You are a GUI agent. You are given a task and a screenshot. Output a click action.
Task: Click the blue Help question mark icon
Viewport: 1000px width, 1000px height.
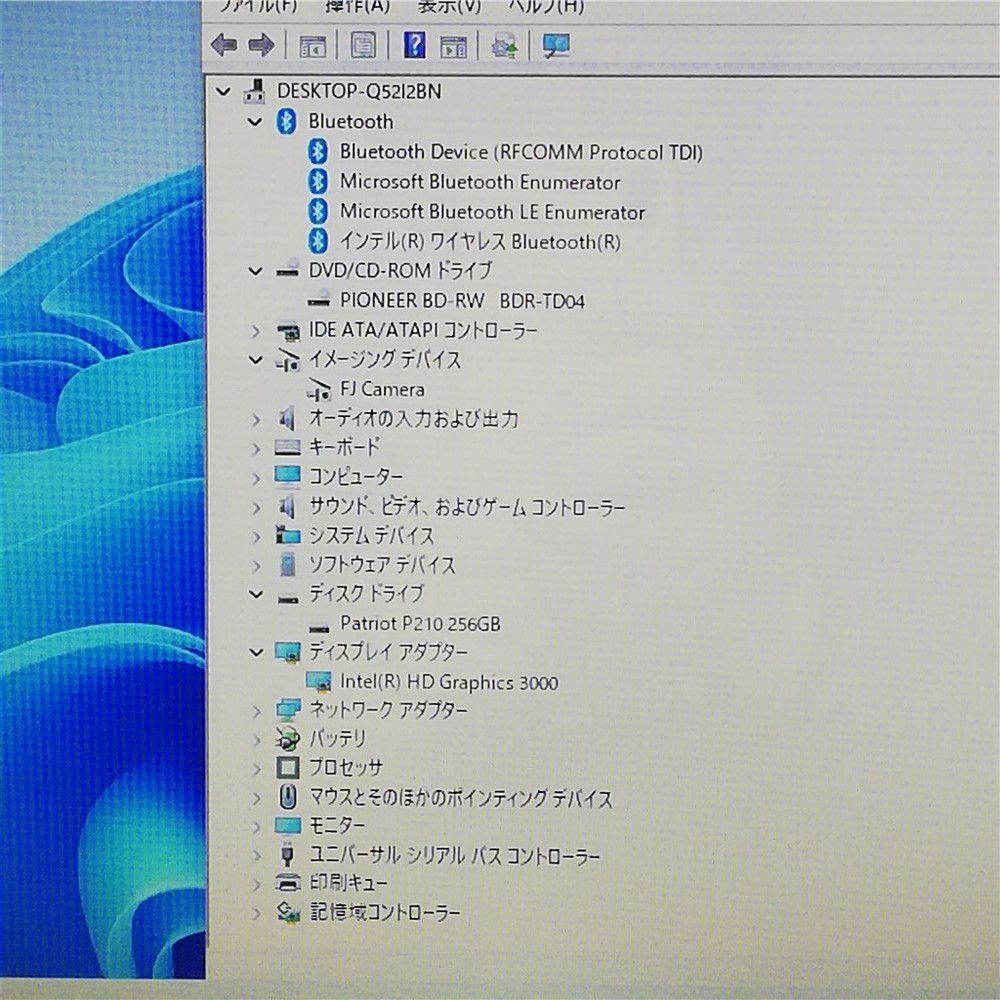tap(415, 45)
